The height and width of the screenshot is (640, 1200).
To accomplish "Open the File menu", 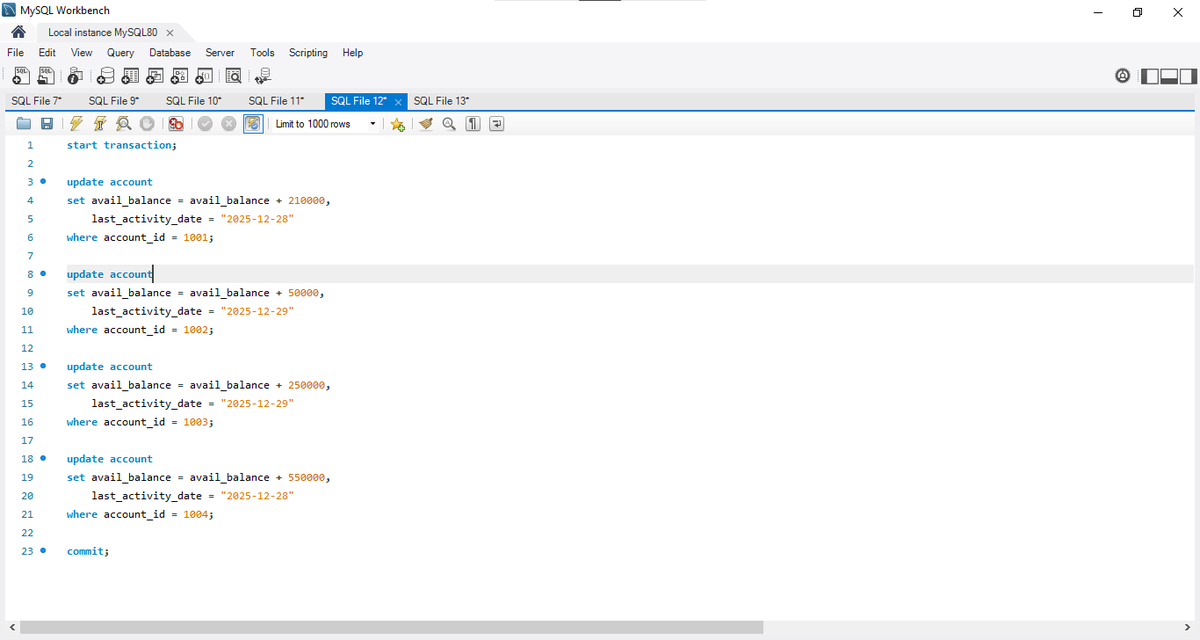I will tap(15, 52).
